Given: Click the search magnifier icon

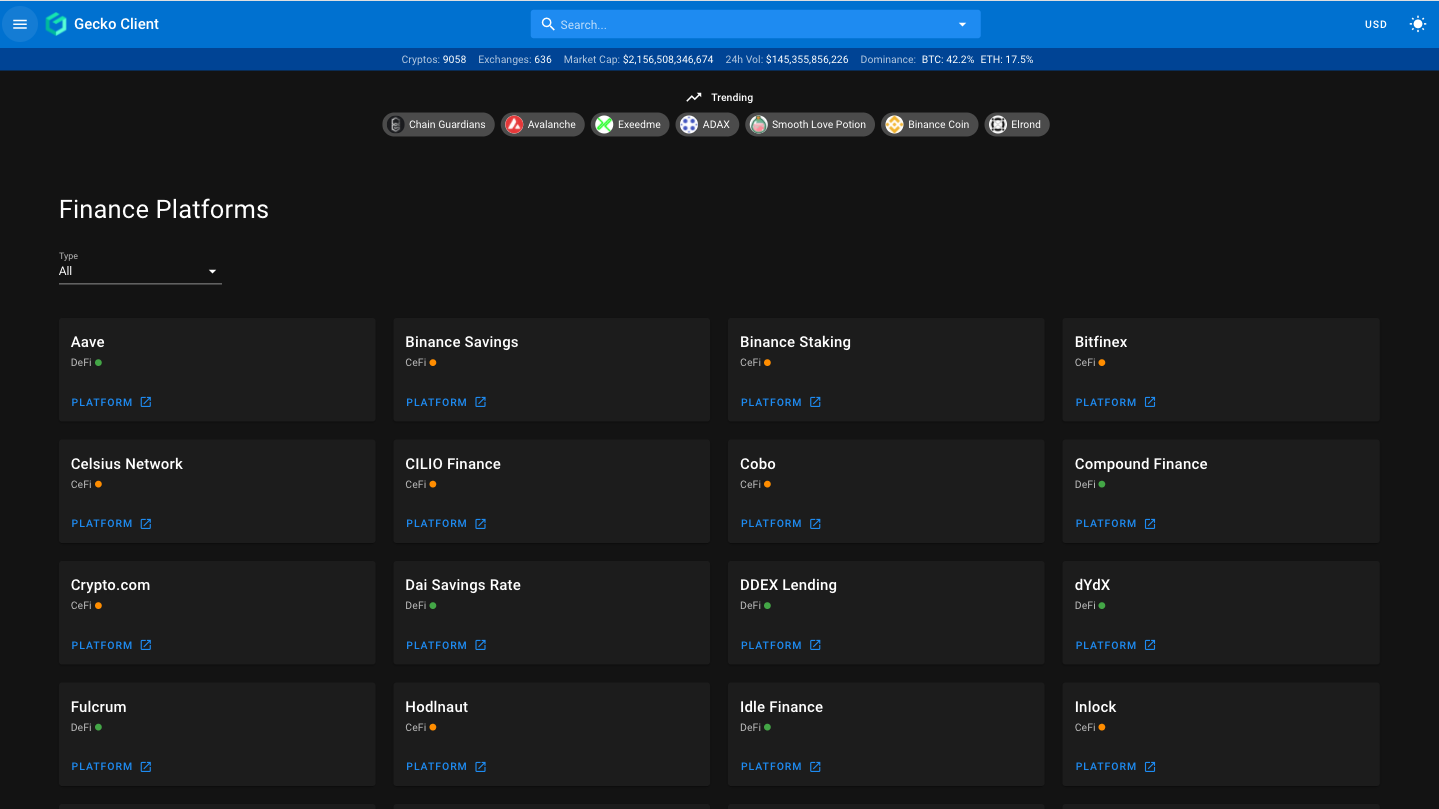Looking at the screenshot, I should coord(548,24).
